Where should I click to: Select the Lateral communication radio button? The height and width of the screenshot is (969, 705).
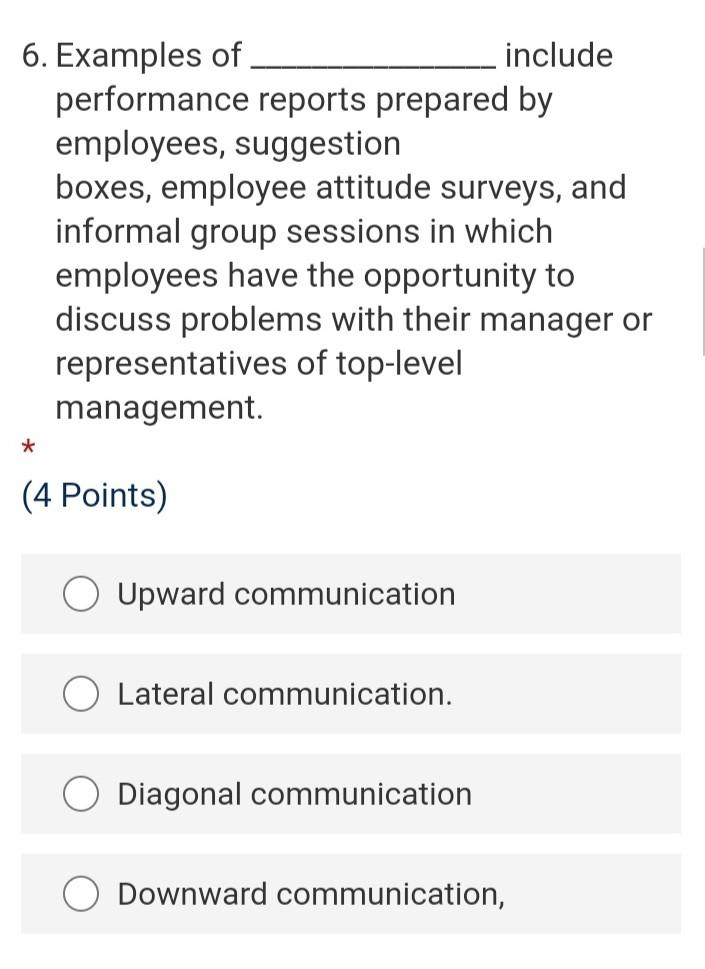[x=81, y=693]
